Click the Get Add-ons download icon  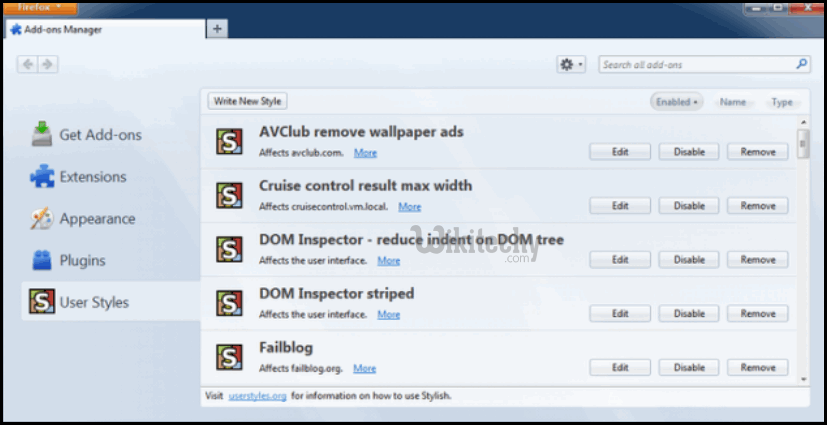(x=41, y=134)
